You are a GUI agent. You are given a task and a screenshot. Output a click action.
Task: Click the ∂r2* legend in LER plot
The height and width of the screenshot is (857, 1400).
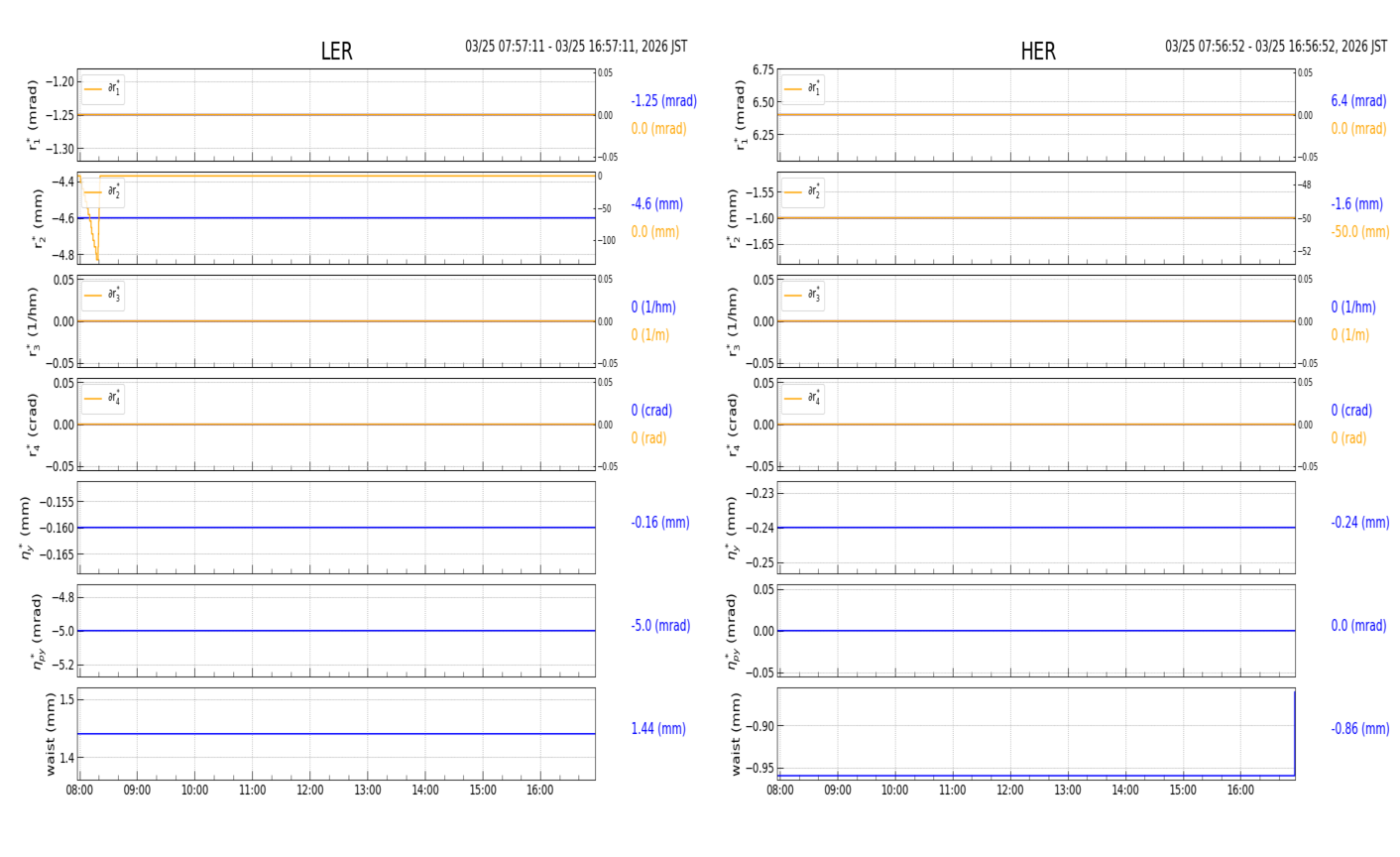103,192
